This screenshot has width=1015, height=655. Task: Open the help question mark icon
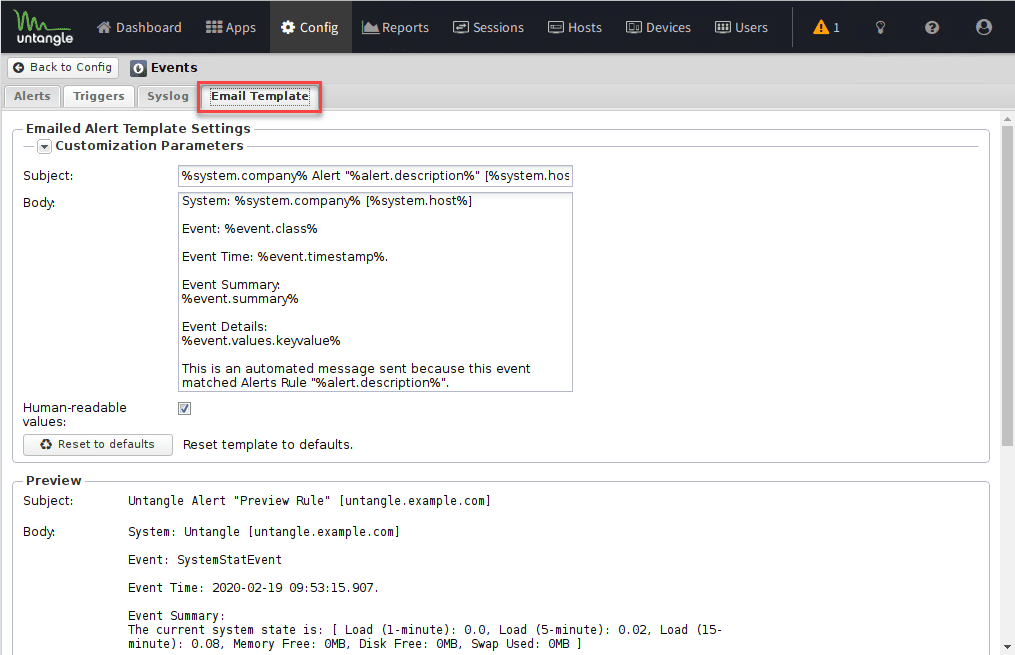(932, 27)
